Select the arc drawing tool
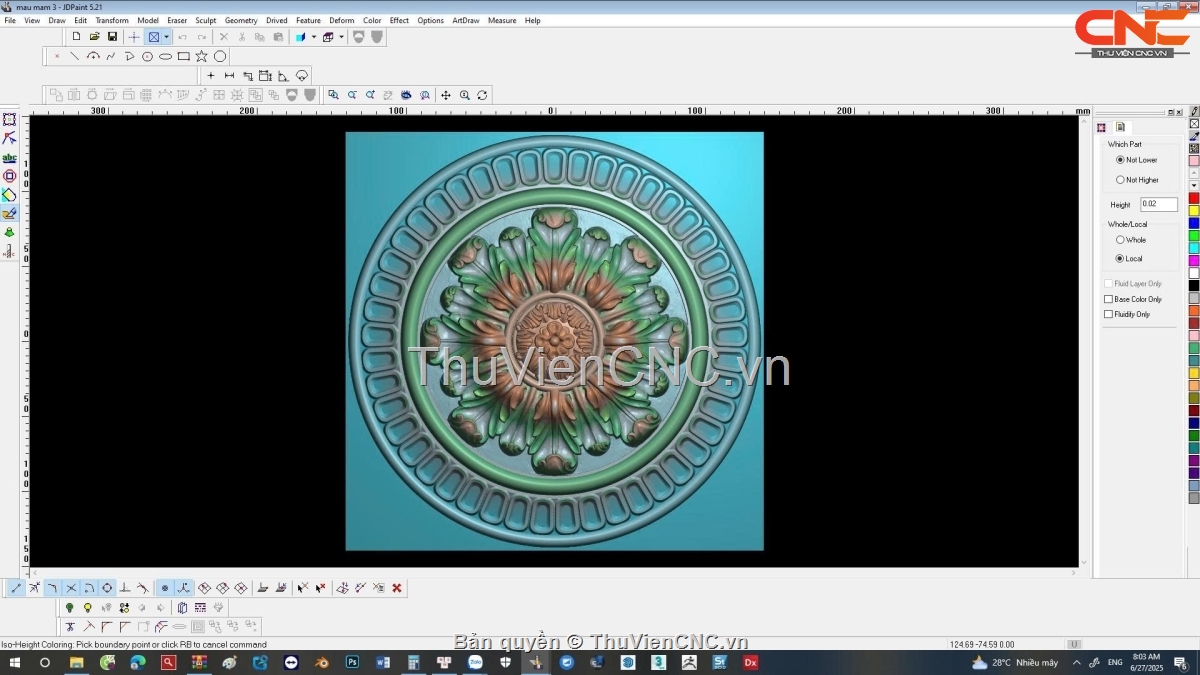The height and width of the screenshot is (675, 1200). pyautogui.click(x=93, y=56)
